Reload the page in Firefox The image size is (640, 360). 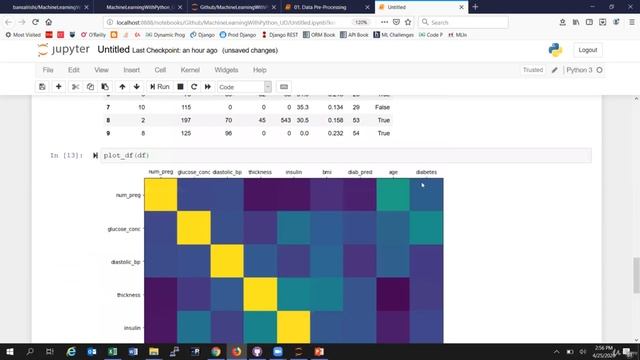pyautogui.click(x=36, y=22)
